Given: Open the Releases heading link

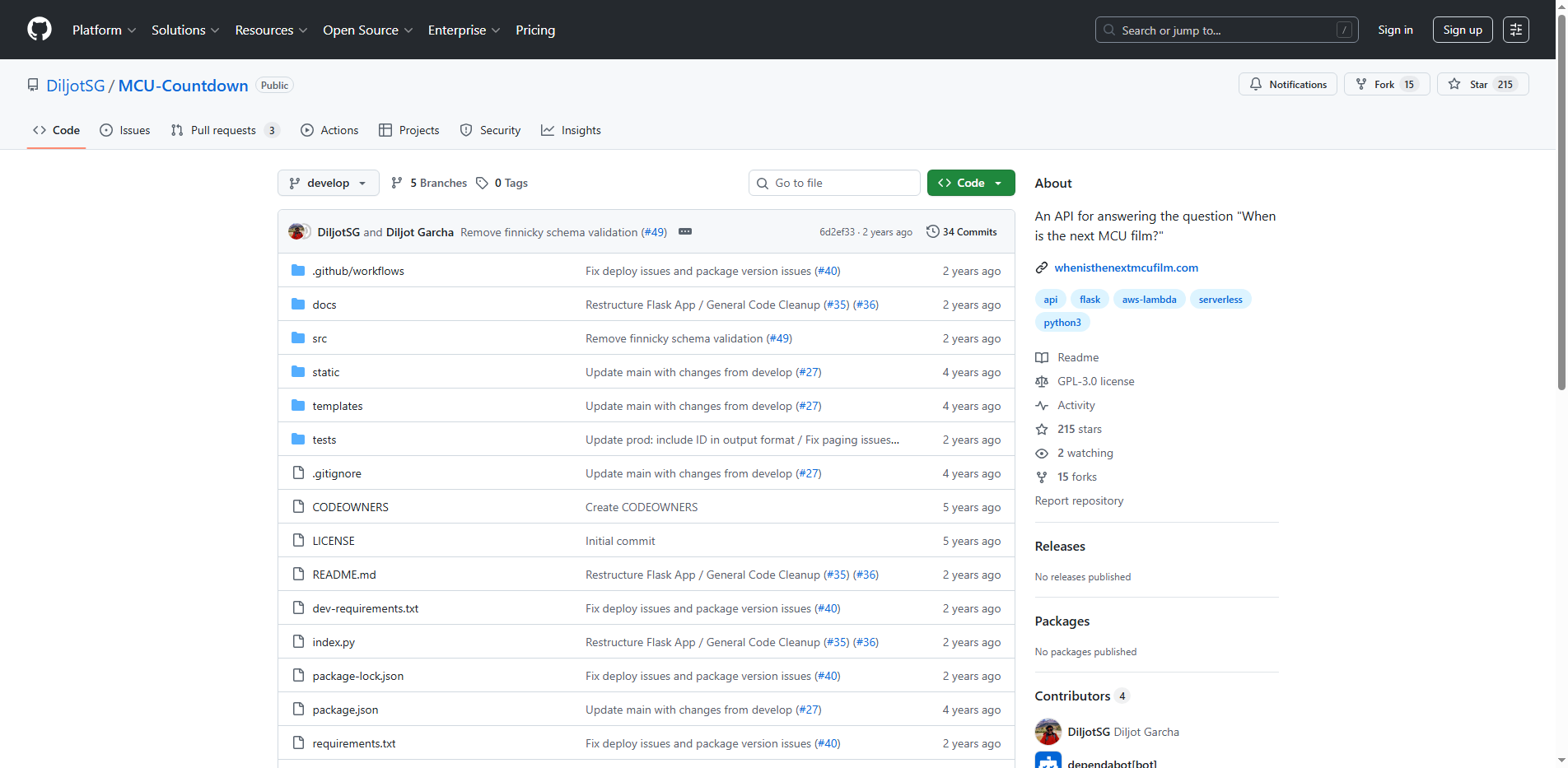Looking at the screenshot, I should pyautogui.click(x=1060, y=546).
